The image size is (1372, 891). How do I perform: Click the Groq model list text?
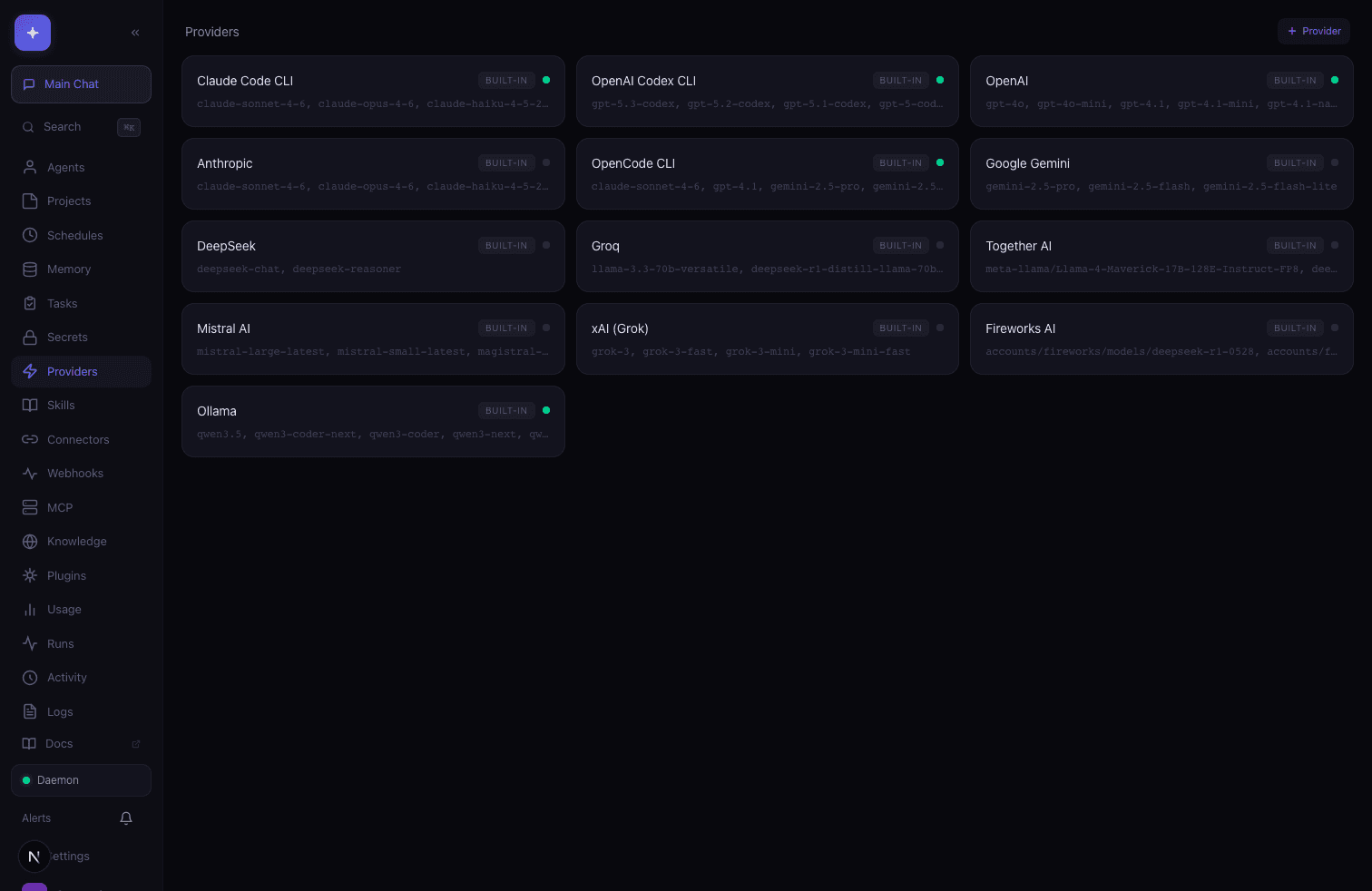(x=768, y=269)
